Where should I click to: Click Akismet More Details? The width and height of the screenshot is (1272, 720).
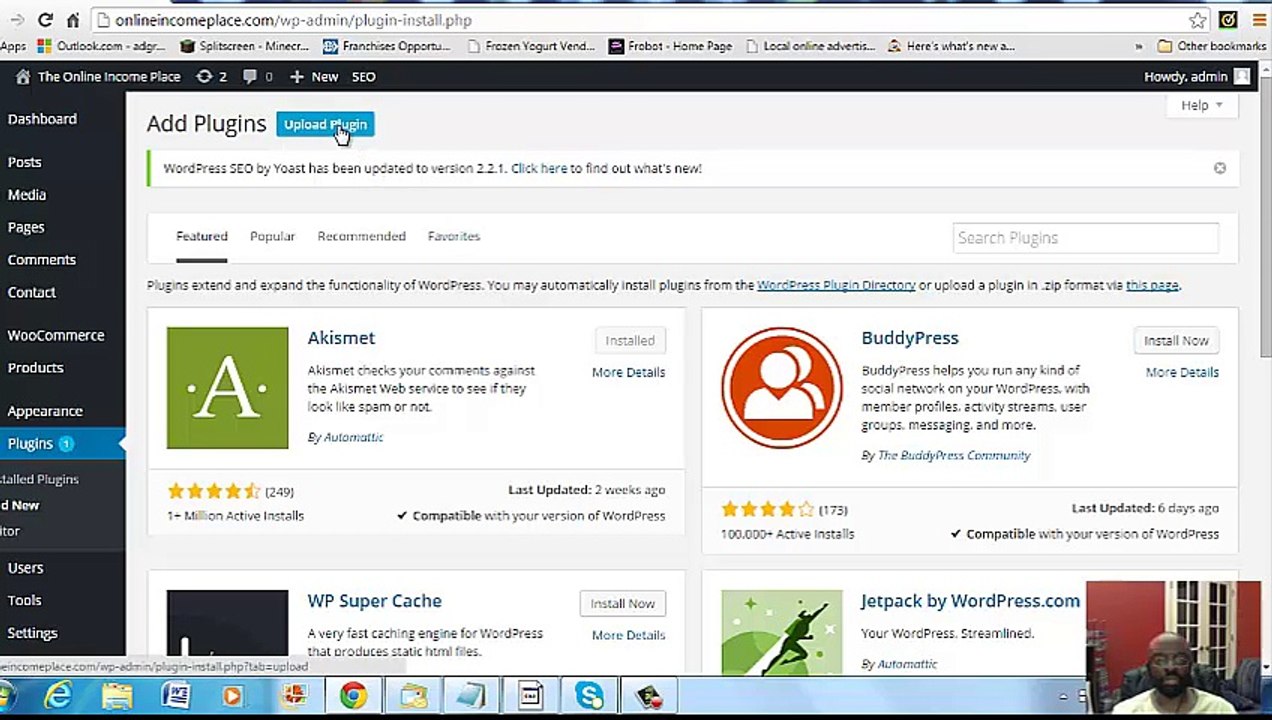(x=628, y=372)
